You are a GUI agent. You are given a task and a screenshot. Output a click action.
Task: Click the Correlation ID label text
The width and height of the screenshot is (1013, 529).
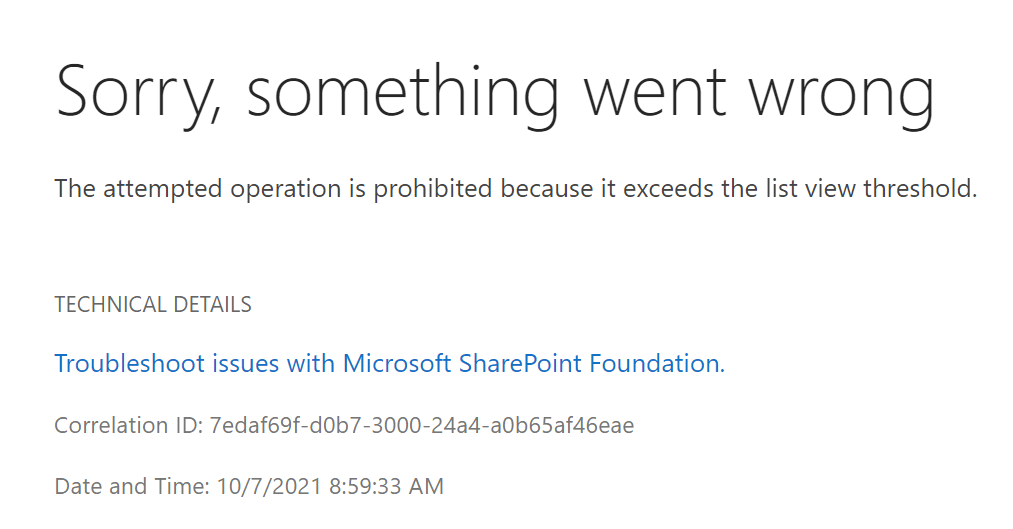click(x=129, y=426)
